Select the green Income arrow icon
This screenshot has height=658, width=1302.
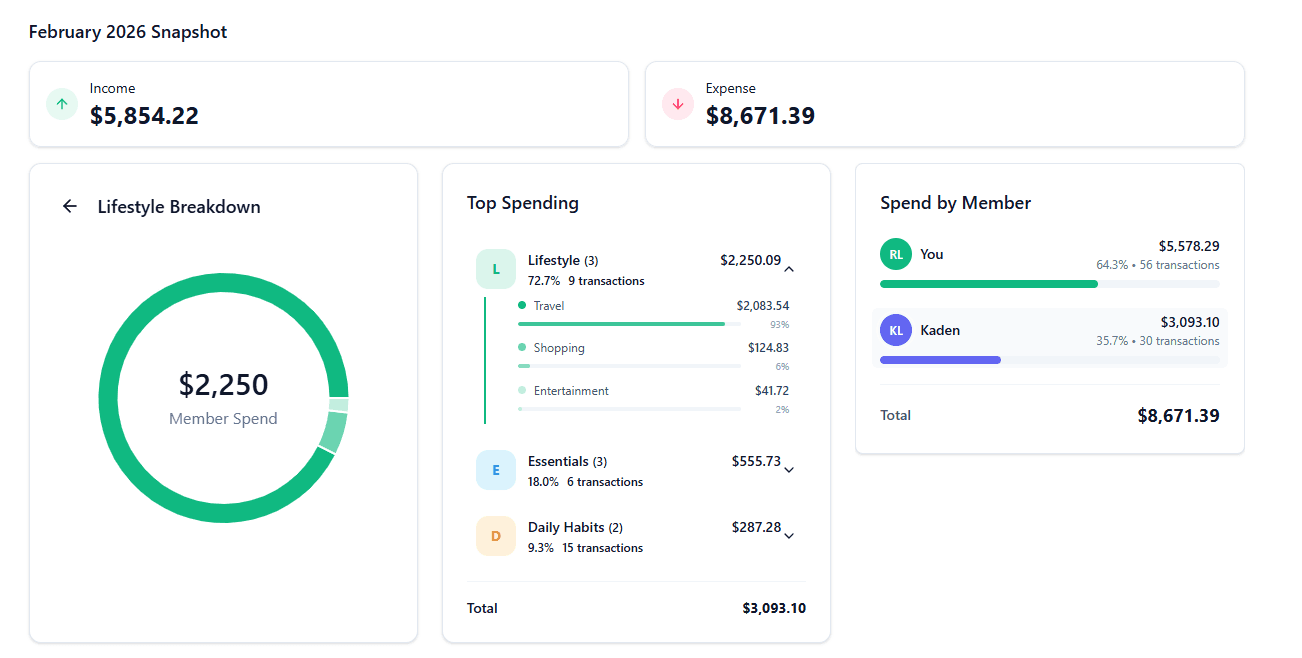[x=61, y=104]
